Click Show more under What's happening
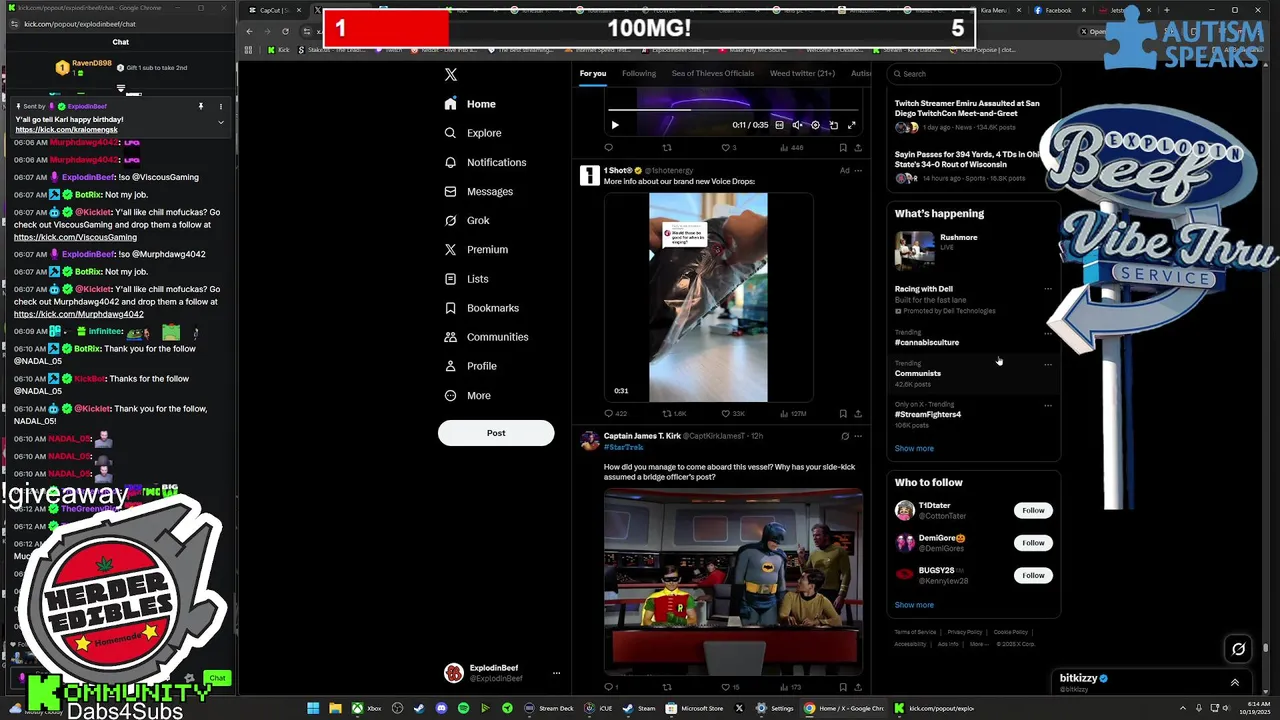The height and width of the screenshot is (720, 1280). pyautogui.click(x=914, y=449)
